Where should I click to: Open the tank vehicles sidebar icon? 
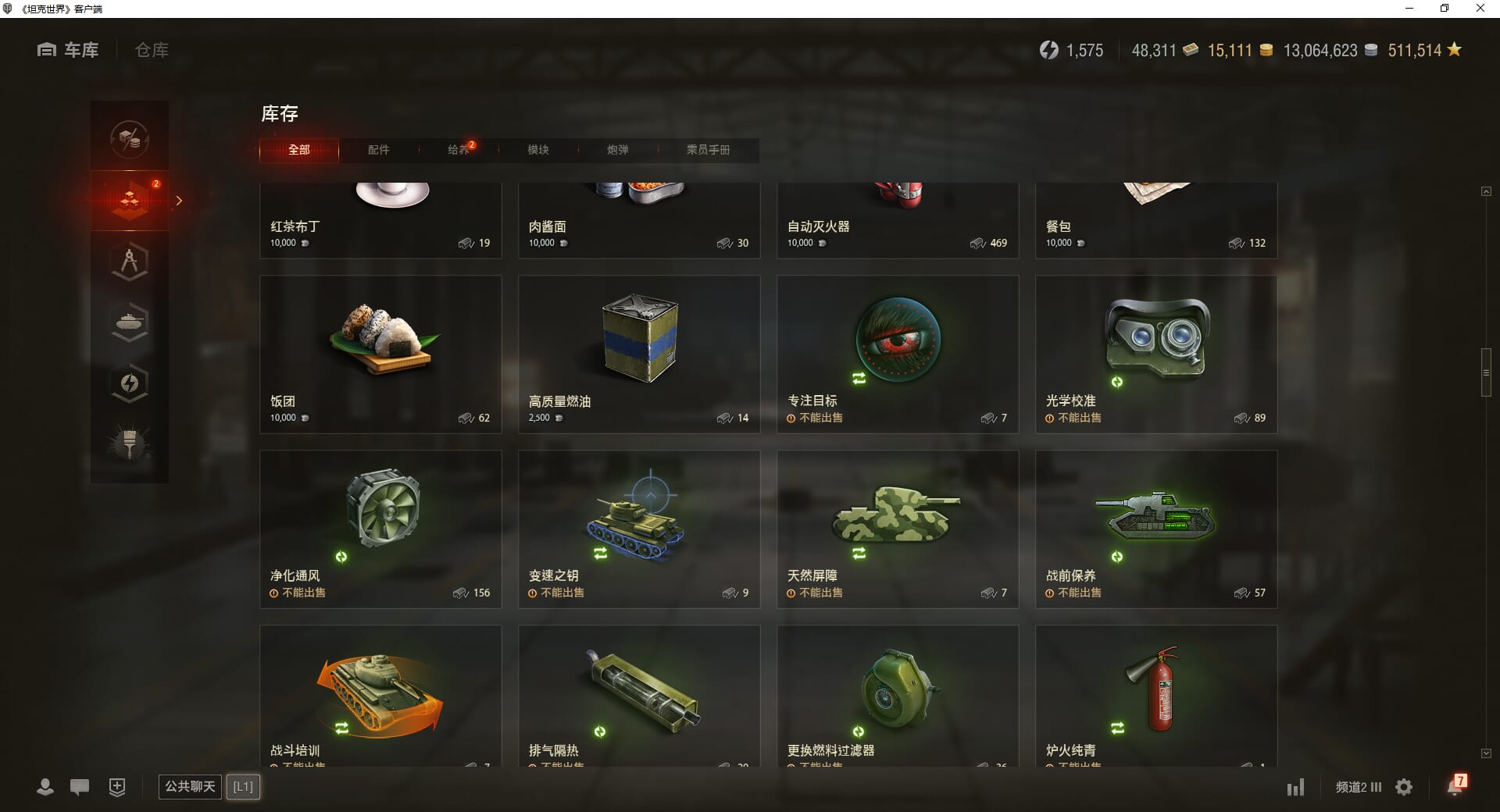tap(130, 322)
